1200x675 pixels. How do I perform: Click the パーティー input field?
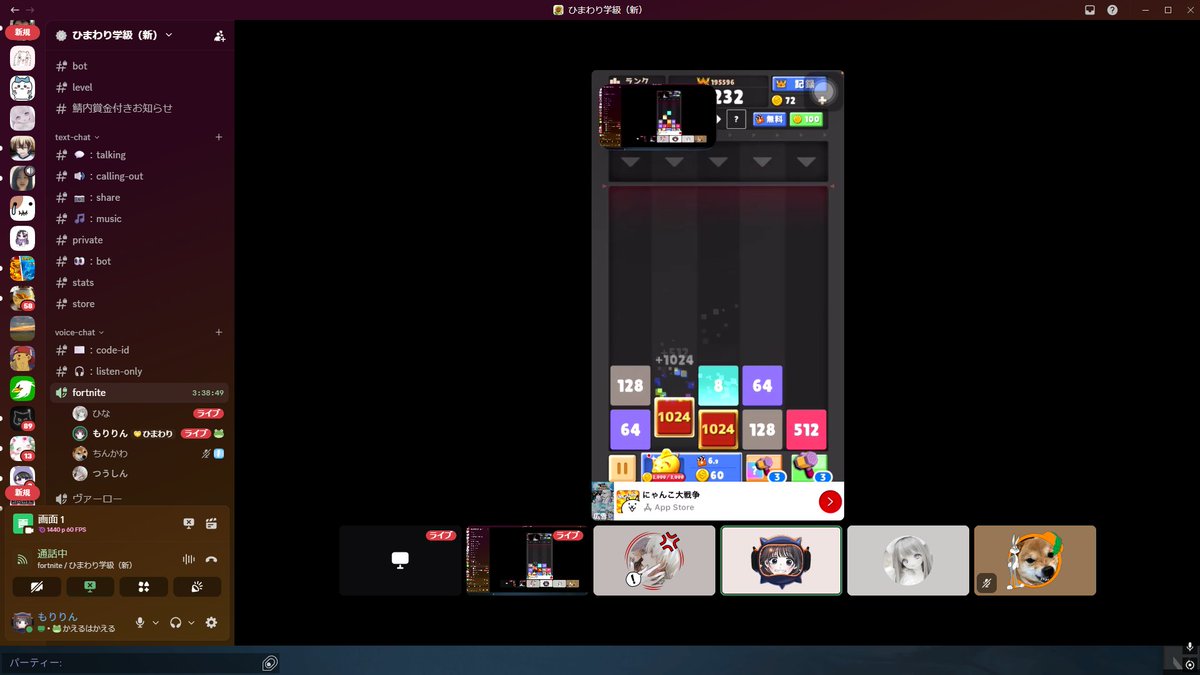pyautogui.click(x=130, y=663)
